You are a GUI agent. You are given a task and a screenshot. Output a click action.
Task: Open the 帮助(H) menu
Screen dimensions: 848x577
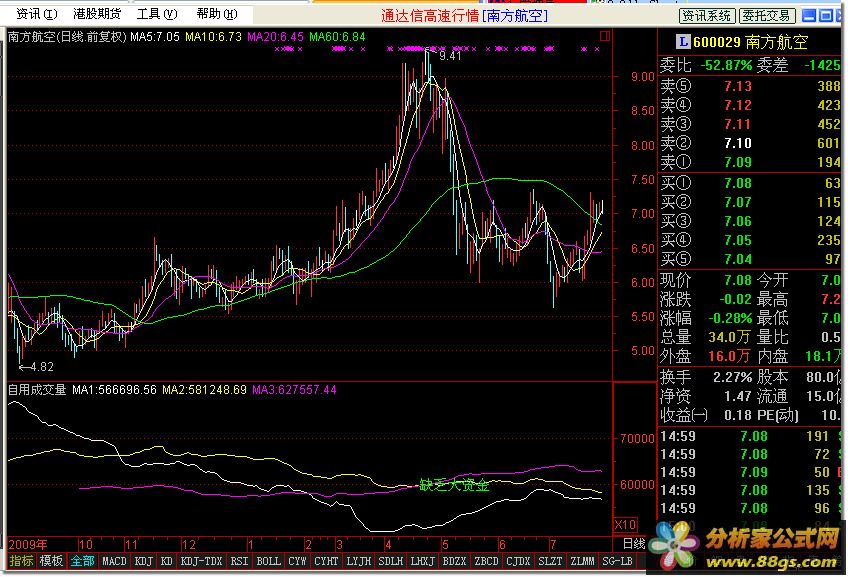[x=217, y=14]
